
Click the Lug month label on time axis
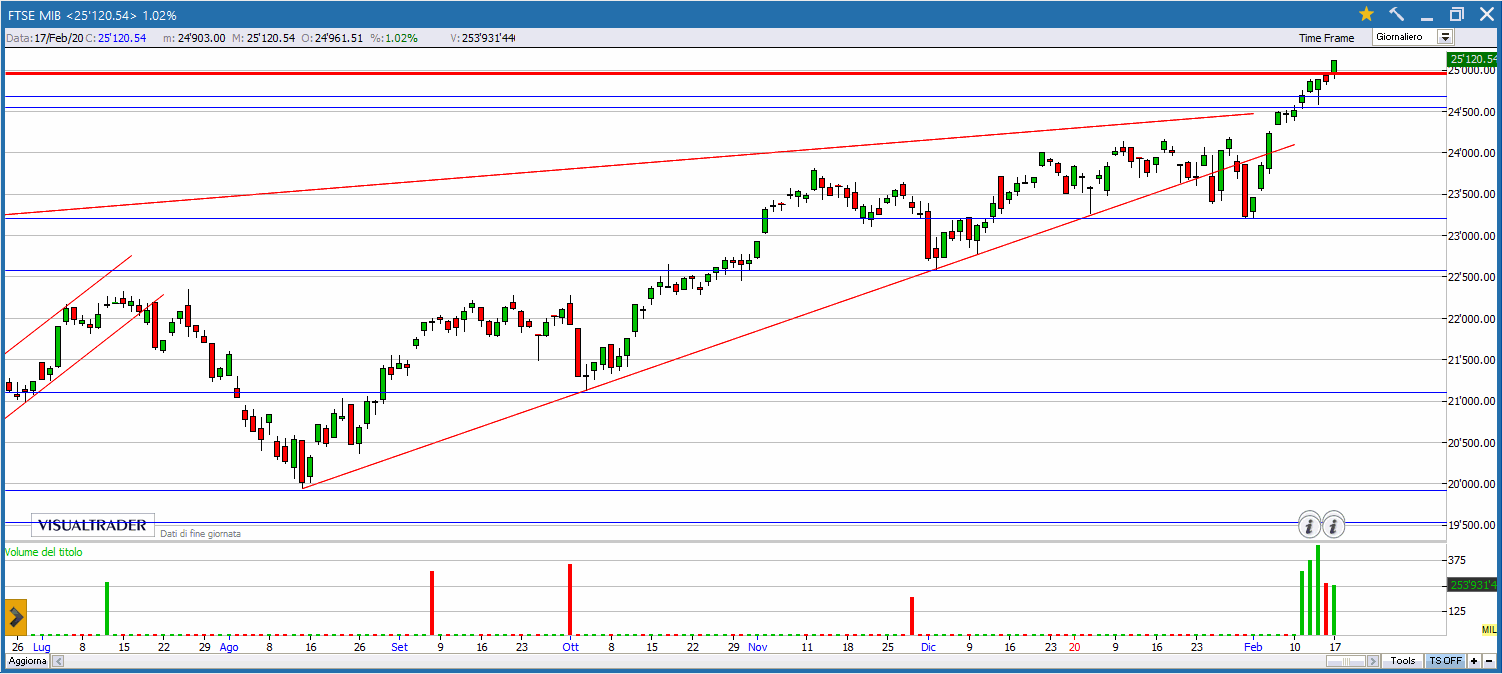tap(41, 647)
